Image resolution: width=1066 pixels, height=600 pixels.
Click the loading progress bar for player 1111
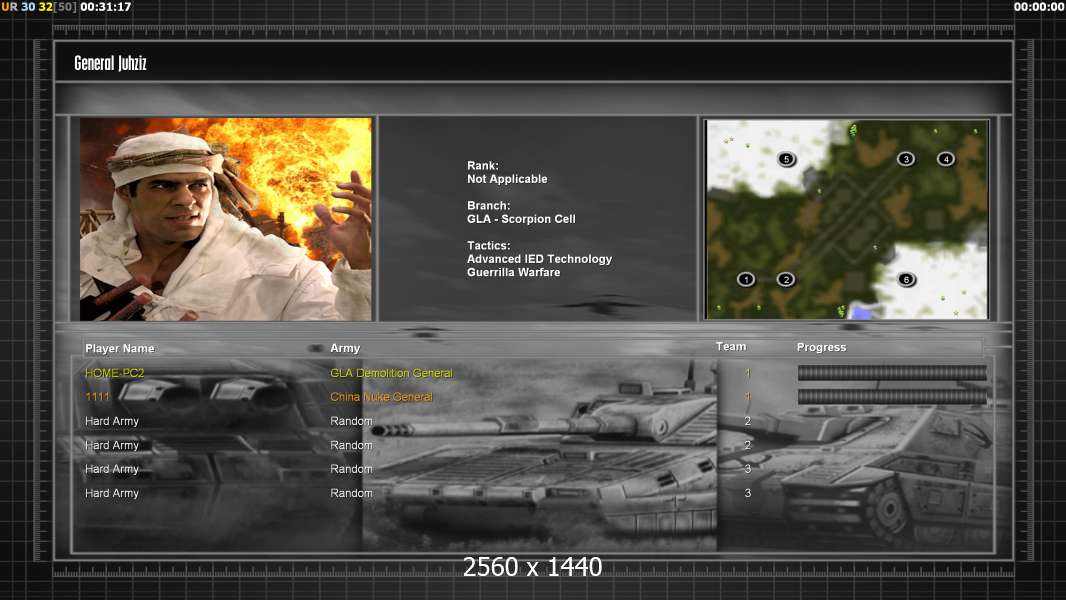892,397
